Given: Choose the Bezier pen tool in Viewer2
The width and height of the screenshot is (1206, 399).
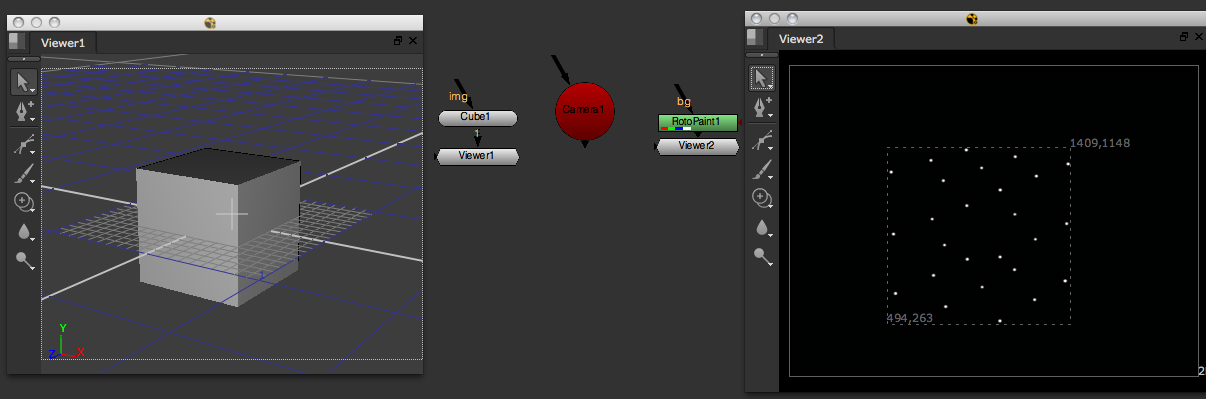Looking at the screenshot, I should pyautogui.click(x=762, y=107).
